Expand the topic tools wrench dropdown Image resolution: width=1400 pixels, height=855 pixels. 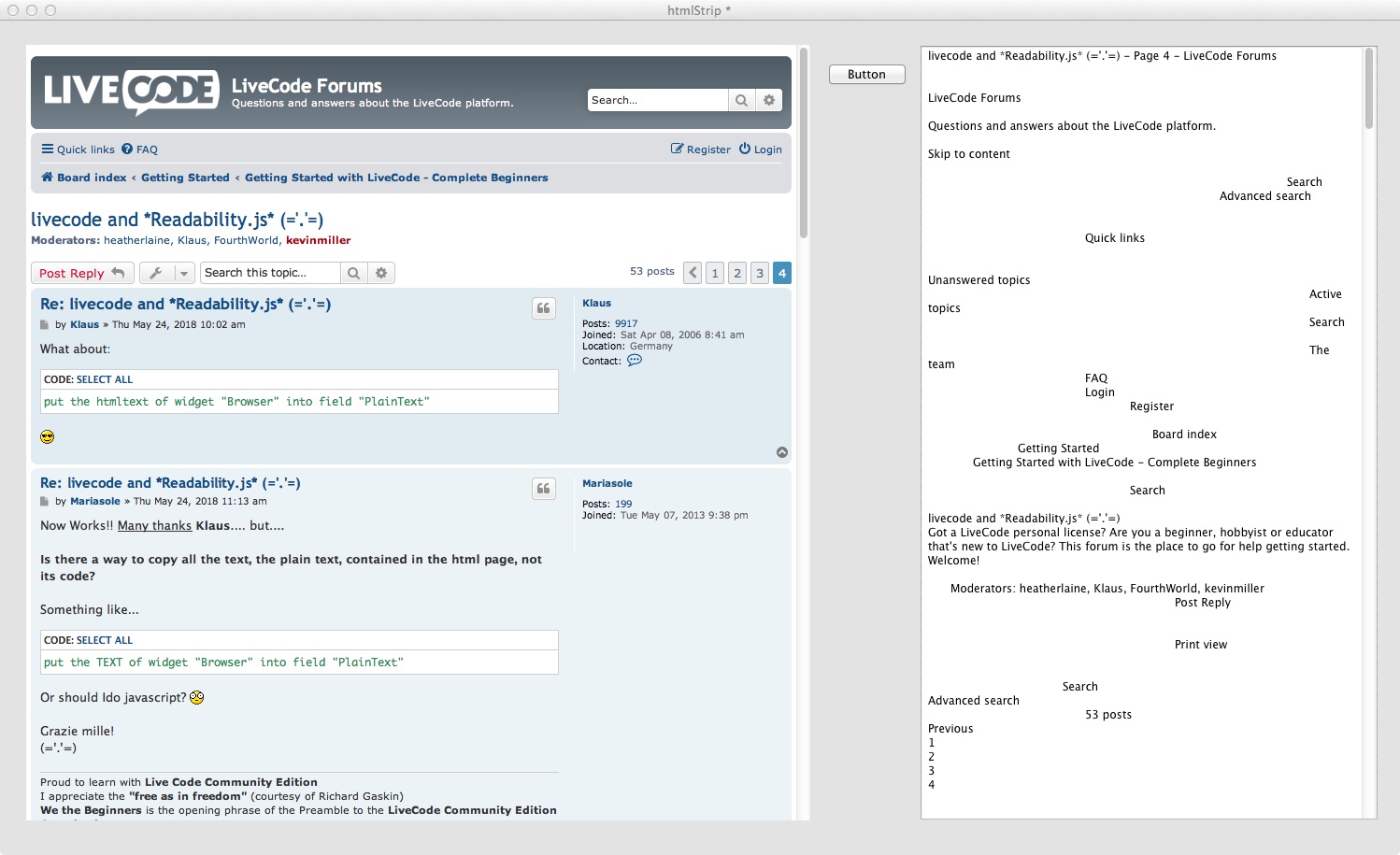coord(167,273)
